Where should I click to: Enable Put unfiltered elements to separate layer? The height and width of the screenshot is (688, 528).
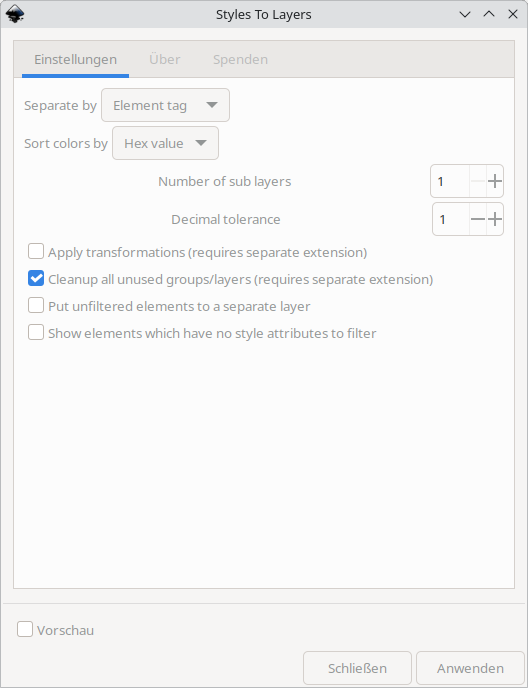36,305
